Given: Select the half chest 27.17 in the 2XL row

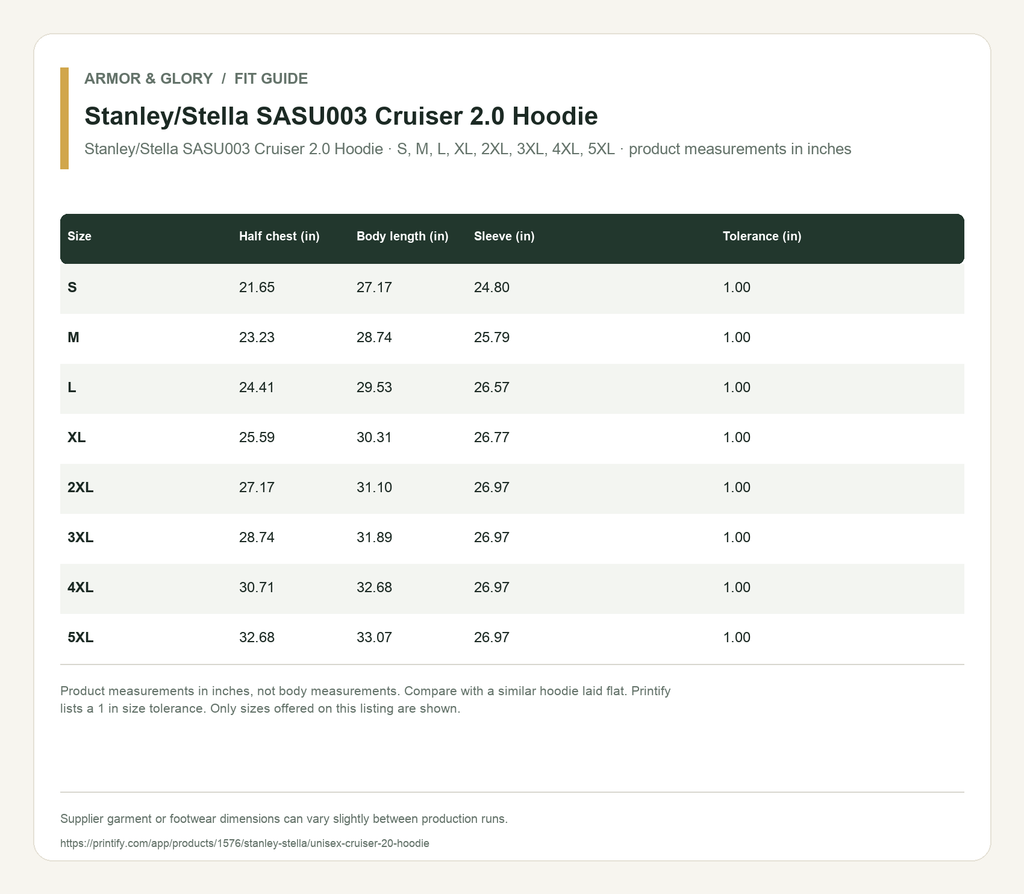Looking at the screenshot, I should tap(257, 488).
